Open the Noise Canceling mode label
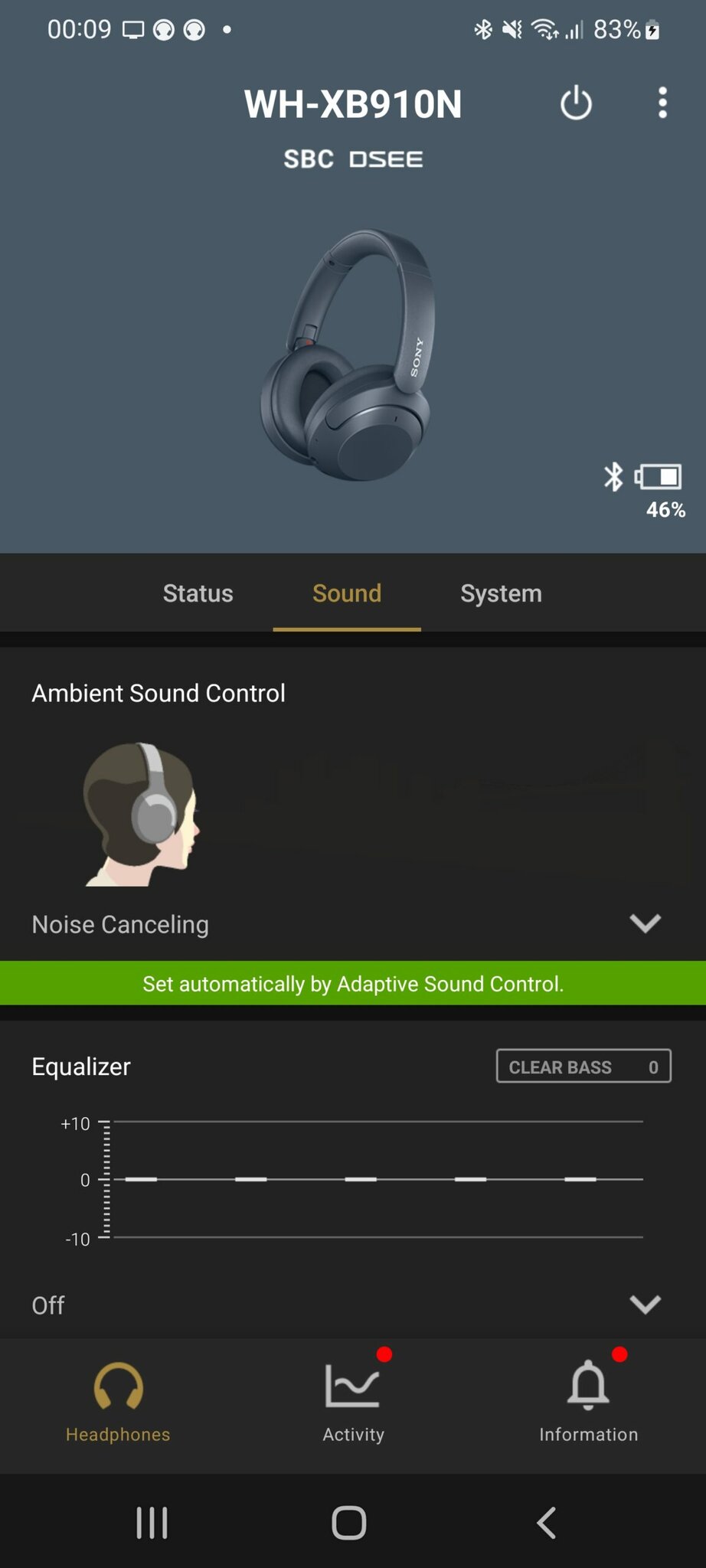Screen dimensions: 706x1568 (x=120, y=924)
